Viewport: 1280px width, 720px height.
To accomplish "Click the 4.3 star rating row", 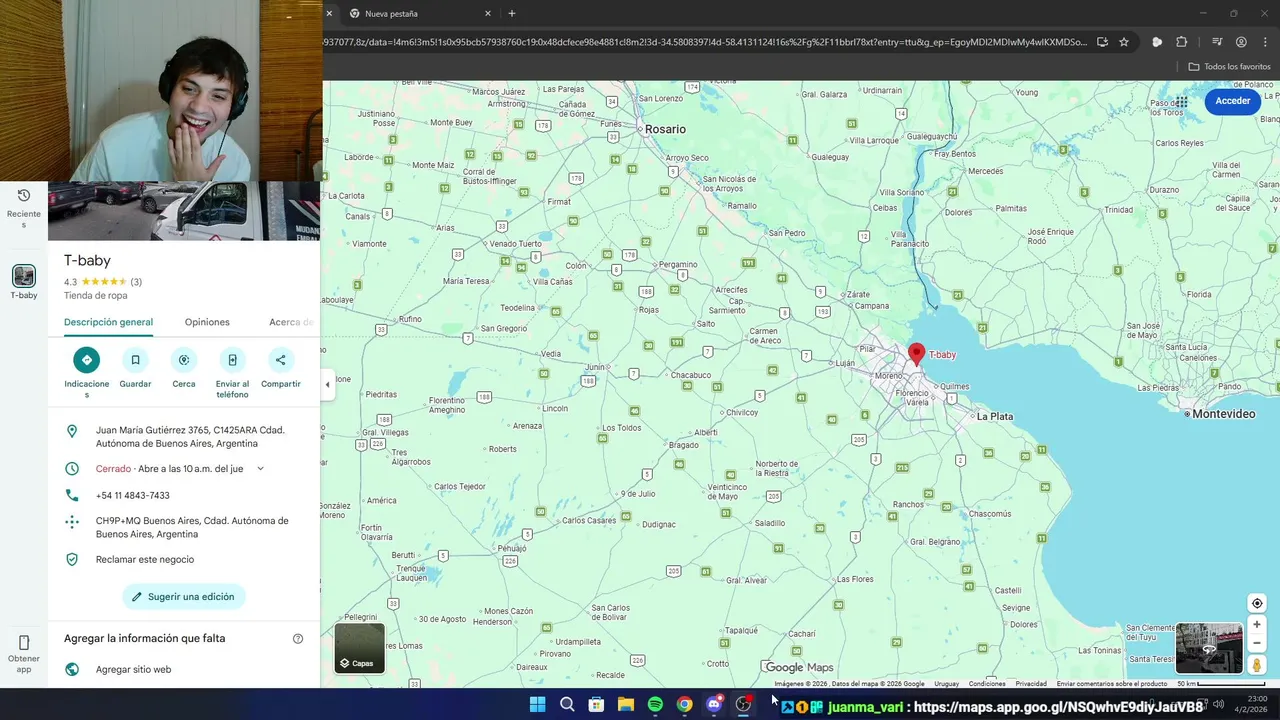I will [103, 282].
